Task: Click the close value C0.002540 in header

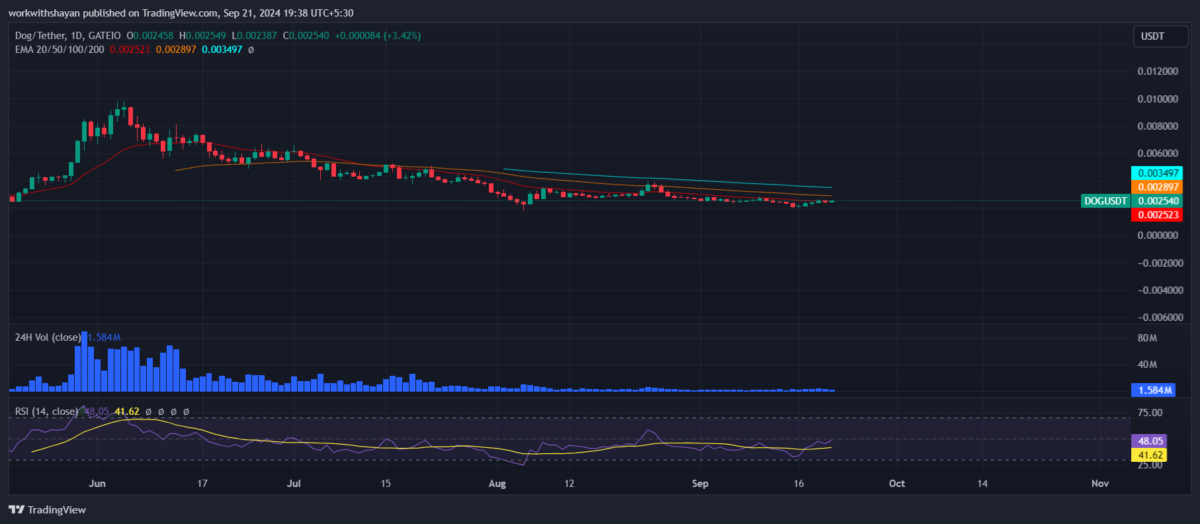Action: tap(304, 35)
